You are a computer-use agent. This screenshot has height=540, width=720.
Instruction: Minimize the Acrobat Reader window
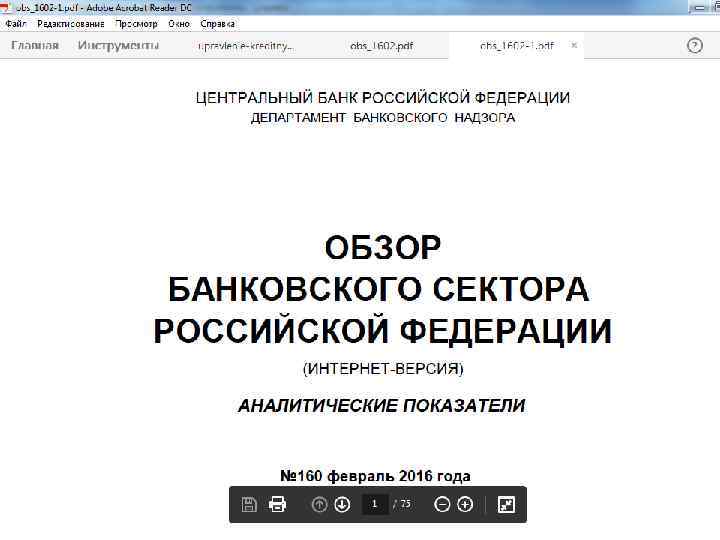tap(700, 7)
